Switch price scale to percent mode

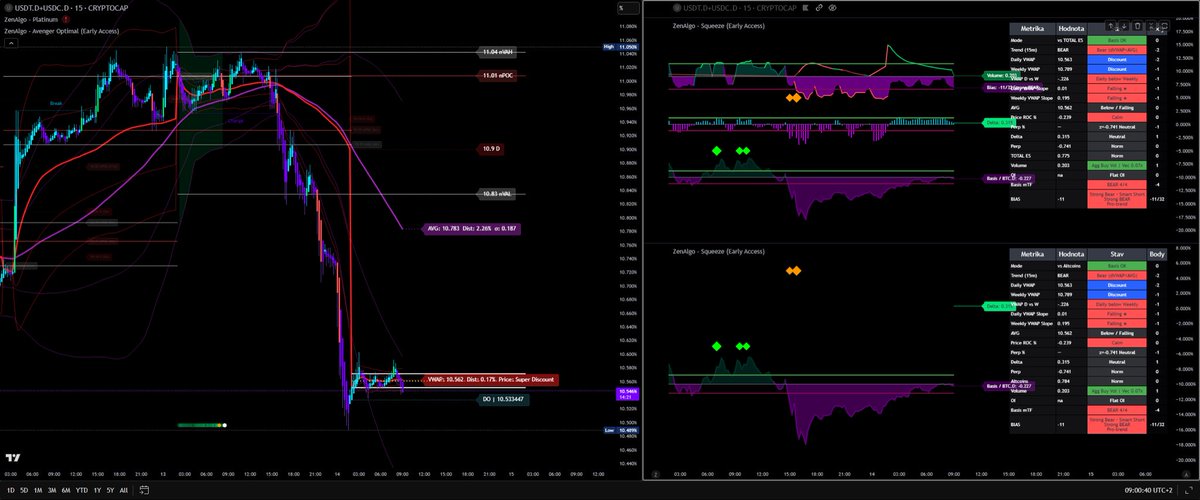coord(629,7)
